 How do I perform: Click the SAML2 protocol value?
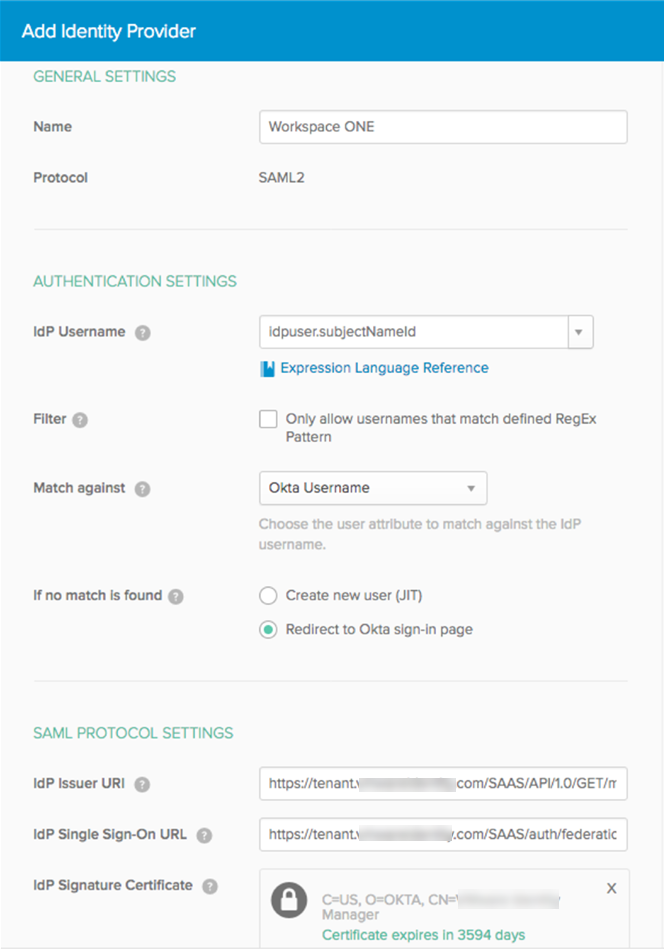tap(281, 178)
